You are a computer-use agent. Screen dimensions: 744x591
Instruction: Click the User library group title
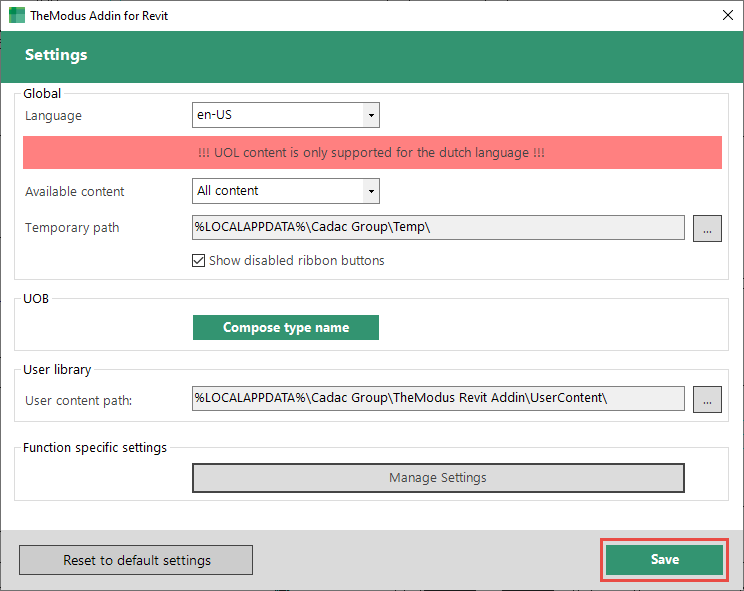(x=57, y=369)
